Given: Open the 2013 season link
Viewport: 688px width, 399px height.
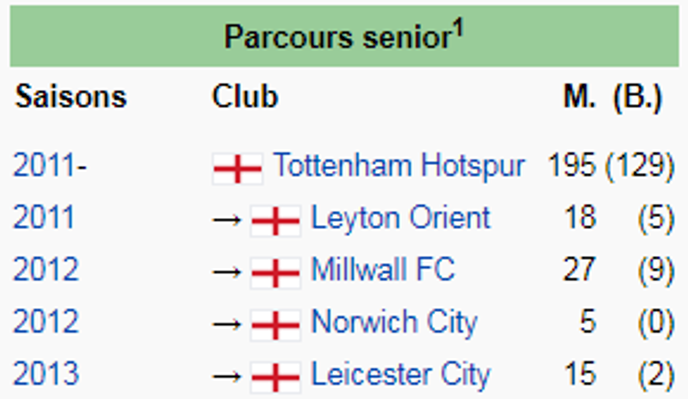Looking at the screenshot, I should [46, 374].
